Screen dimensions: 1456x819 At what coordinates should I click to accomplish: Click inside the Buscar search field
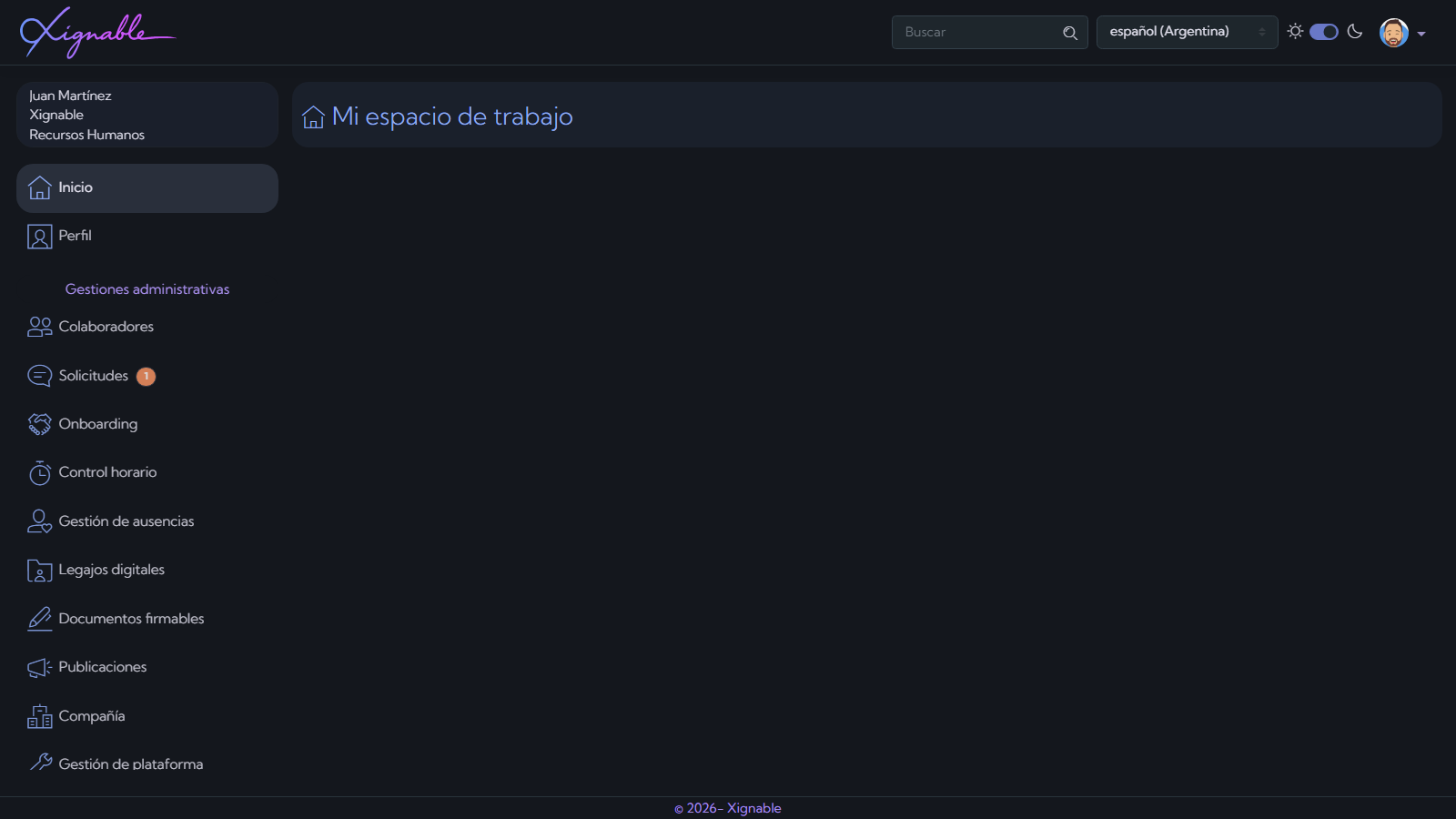978,32
